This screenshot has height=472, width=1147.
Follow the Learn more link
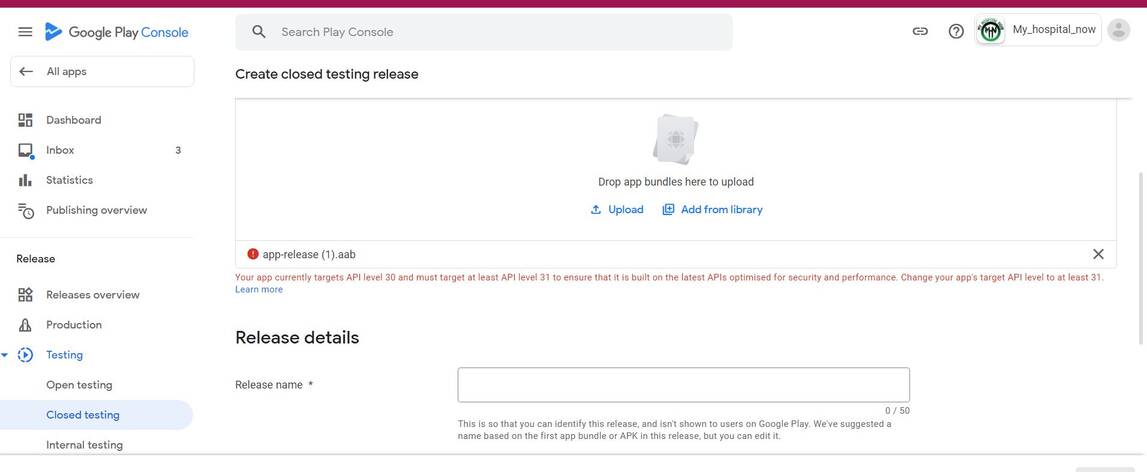tap(259, 290)
